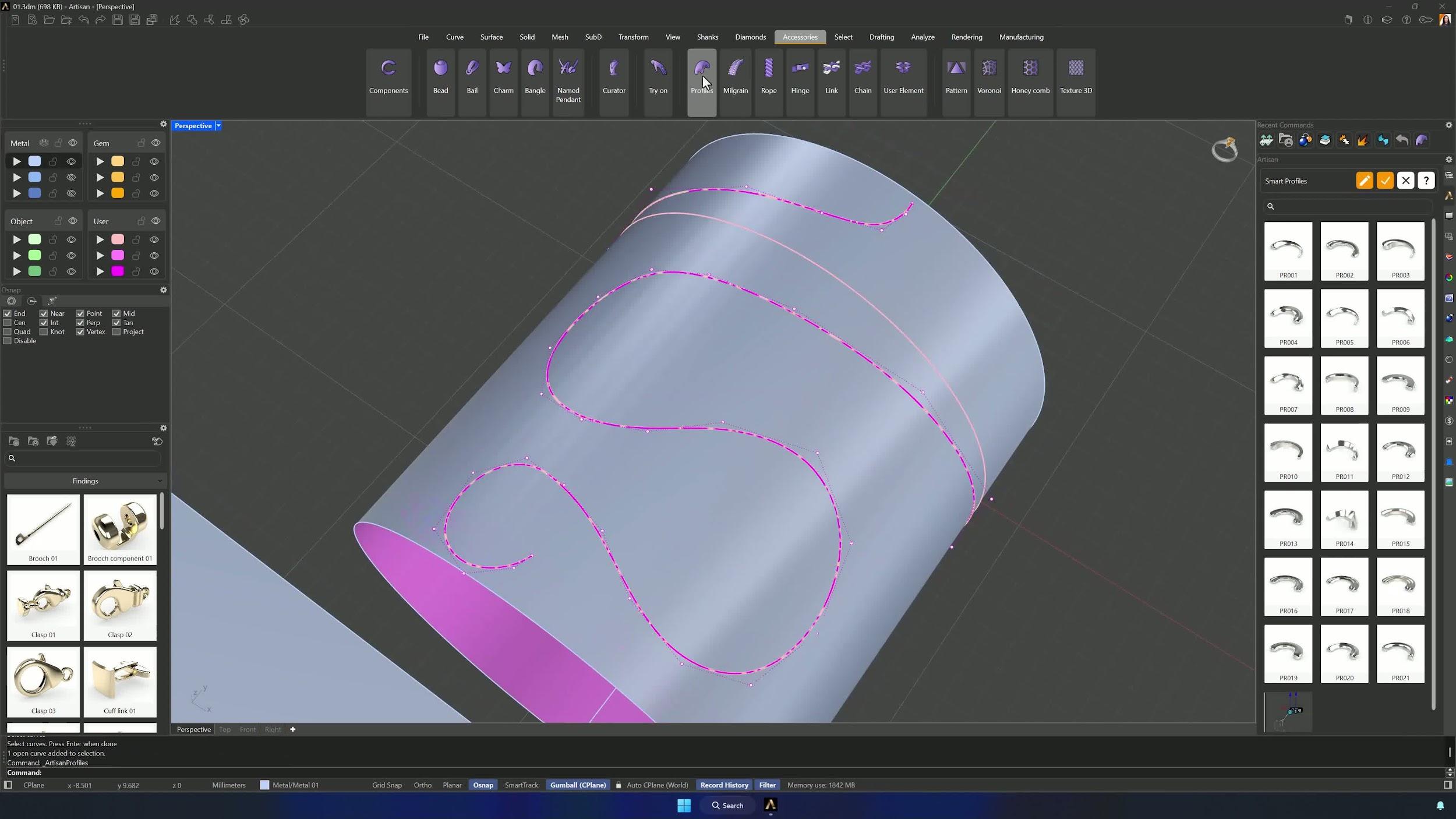The height and width of the screenshot is (819, 1456).
Task: Select the Pattern tool
Action: coord(956,82)
